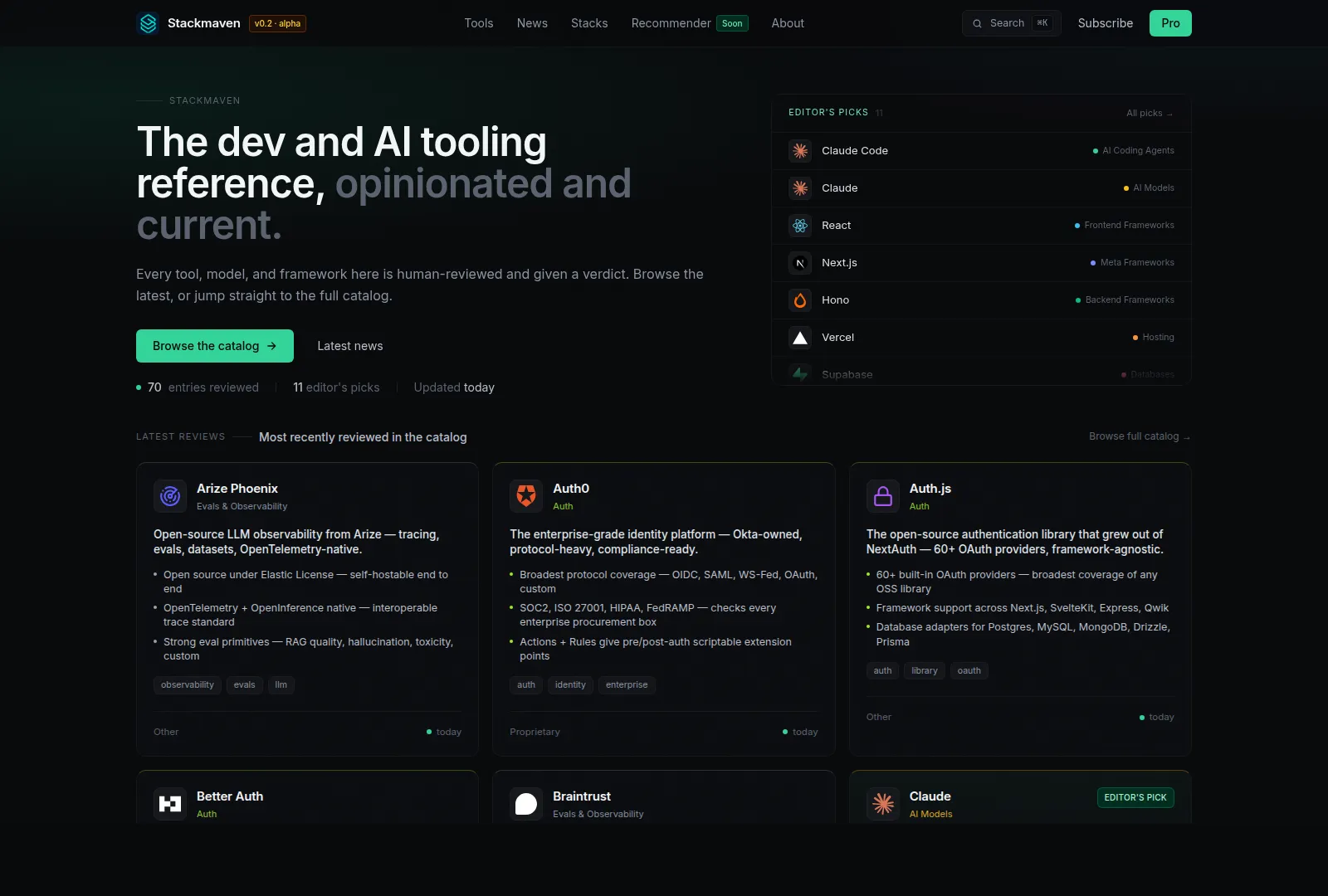
Task: Click the Braintrust logo icon
Action: pyautogui.click(x=526, y=804)
